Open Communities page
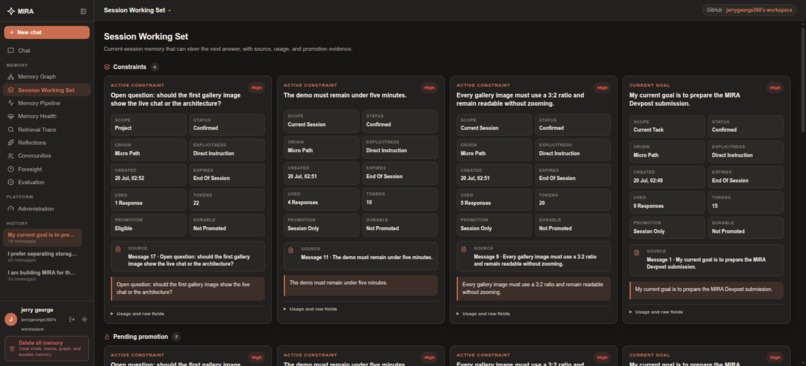806x366 pixels. click(47, 156)
